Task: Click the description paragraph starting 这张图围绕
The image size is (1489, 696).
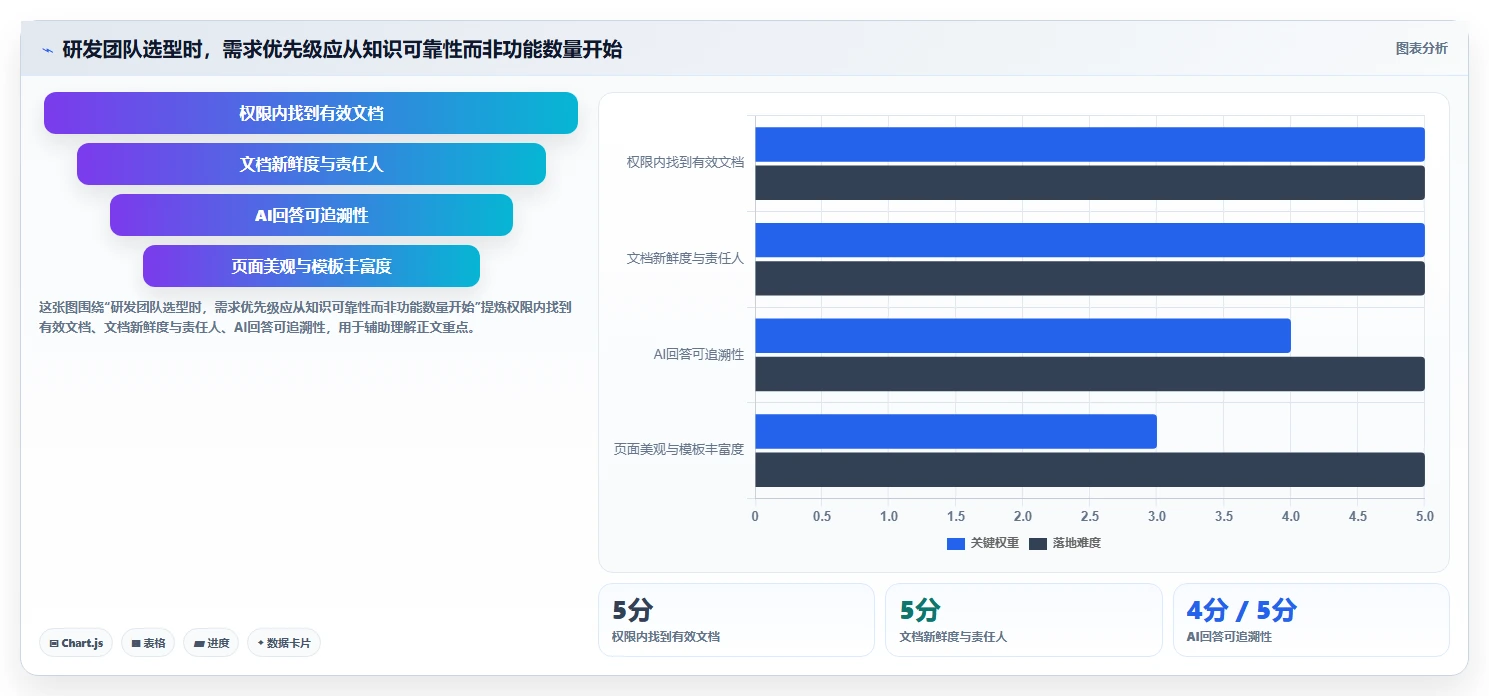Action: pyautogui.click(x=305, y=317)
